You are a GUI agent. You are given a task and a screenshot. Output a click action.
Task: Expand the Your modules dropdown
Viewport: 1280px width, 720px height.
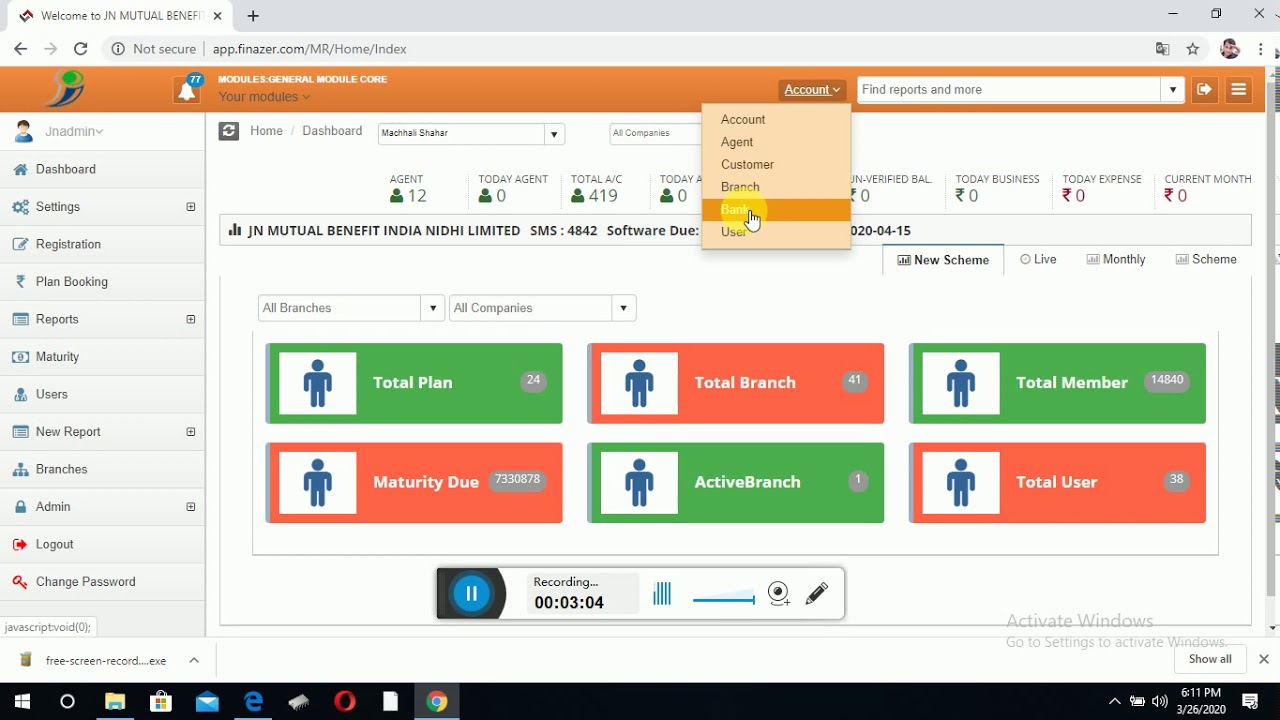(264, 97)
